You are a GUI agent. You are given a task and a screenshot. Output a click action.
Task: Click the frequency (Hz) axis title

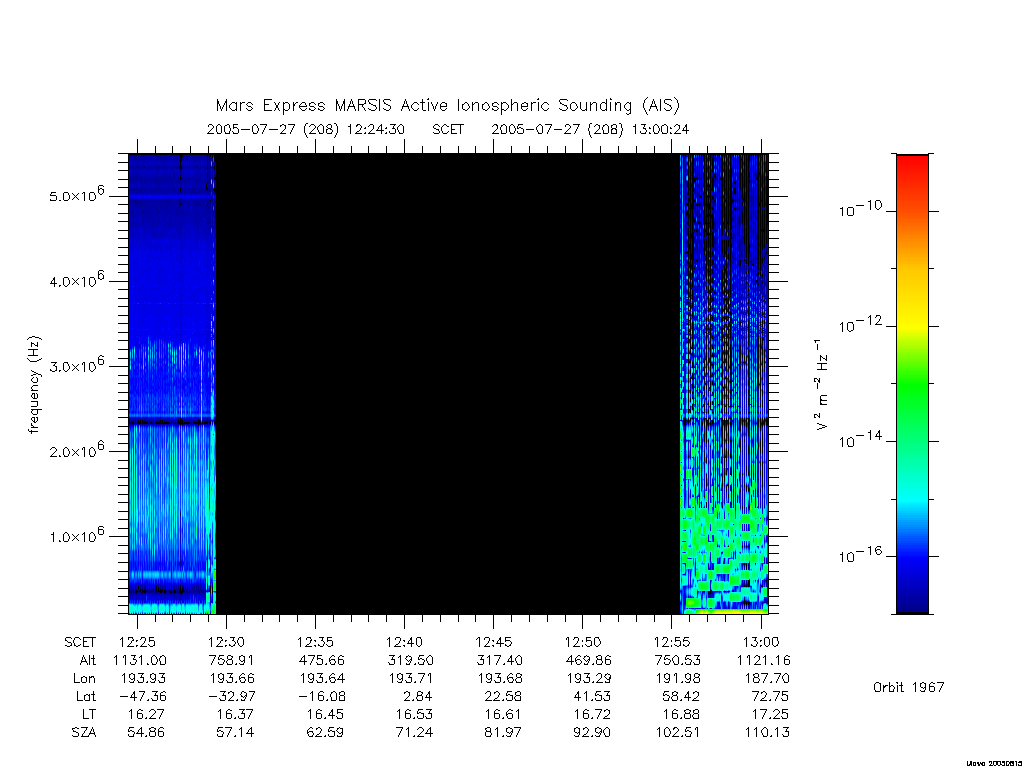[x=34, y=385]
